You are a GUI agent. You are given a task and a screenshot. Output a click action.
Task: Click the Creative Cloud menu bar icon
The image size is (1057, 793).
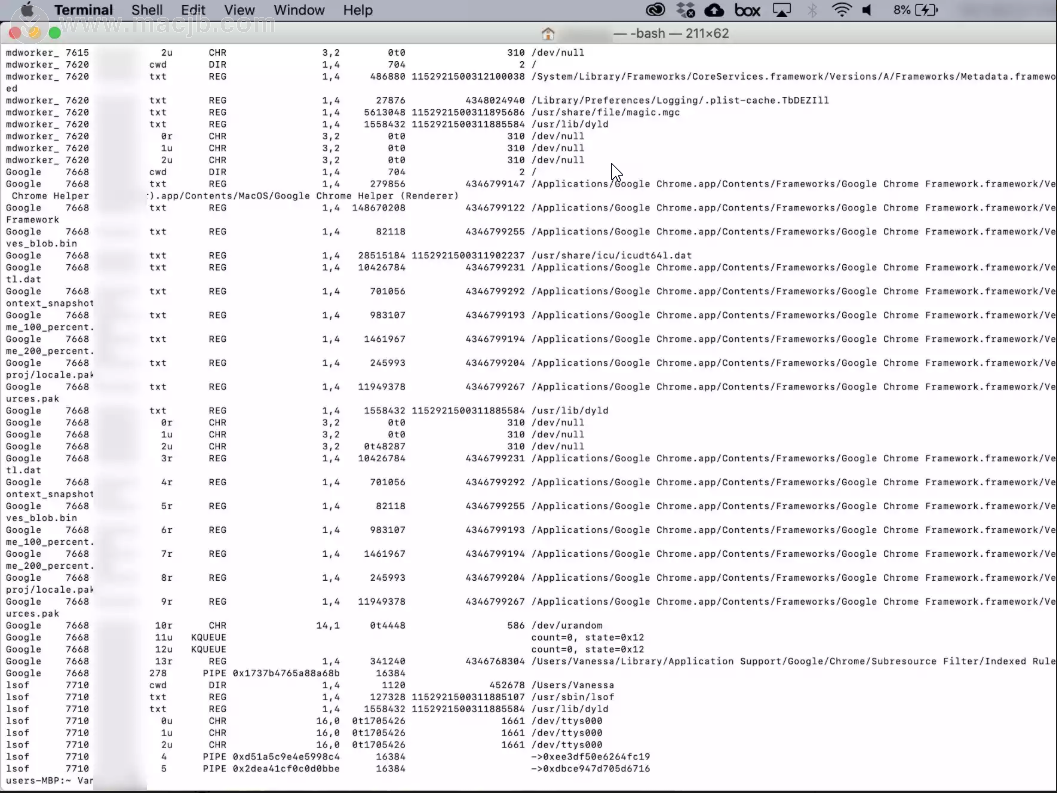(655, 10)
